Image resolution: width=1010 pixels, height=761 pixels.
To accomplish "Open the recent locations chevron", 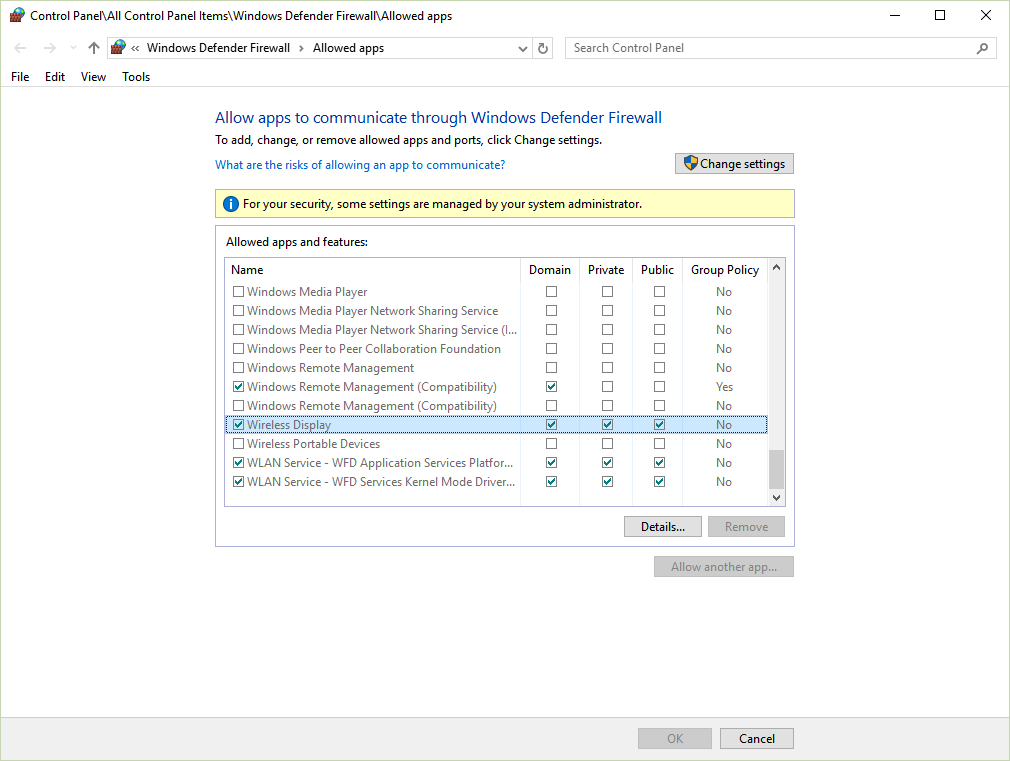I will pyautogui.click(x=73, y=48).
